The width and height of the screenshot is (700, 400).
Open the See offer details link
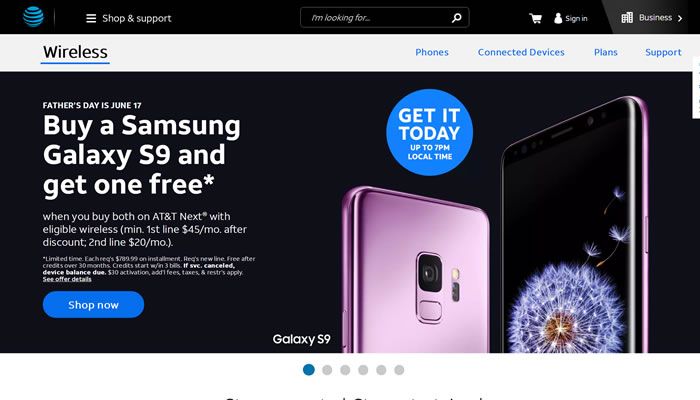[x=67, y=279]
